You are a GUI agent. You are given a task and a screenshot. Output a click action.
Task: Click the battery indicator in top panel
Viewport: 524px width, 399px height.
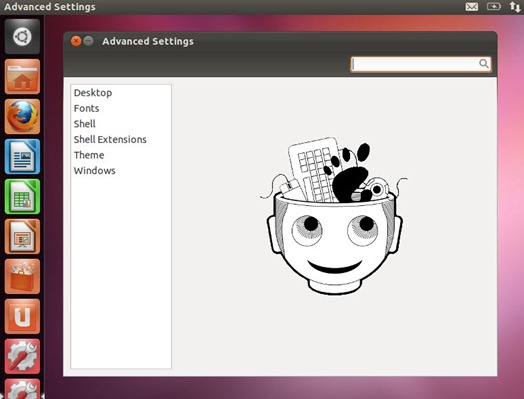click(494, 6)
